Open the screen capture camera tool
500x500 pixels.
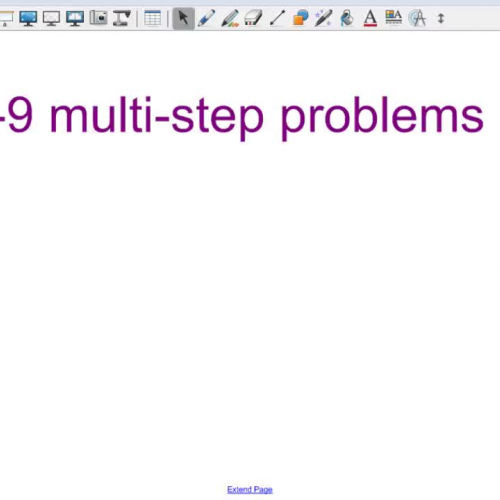click(x=98, y=18)
